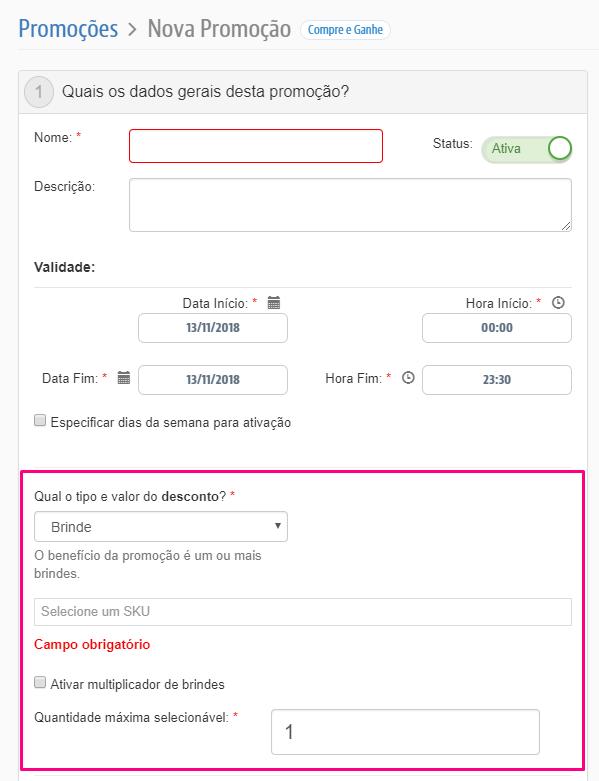Open the Selecione um SKU selector
The width and height of the screenshot is (599, 781).
(x=303, y=612)
